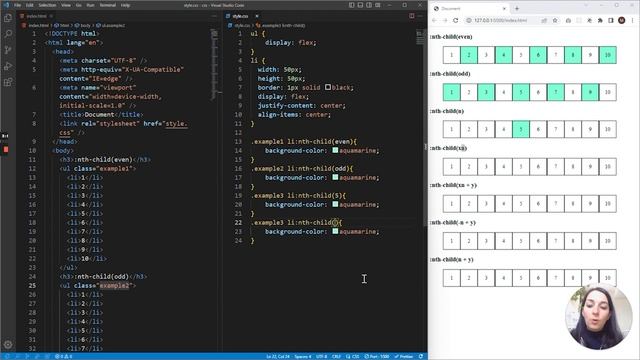Open the Explorer view in activity bar

(8, 18)
